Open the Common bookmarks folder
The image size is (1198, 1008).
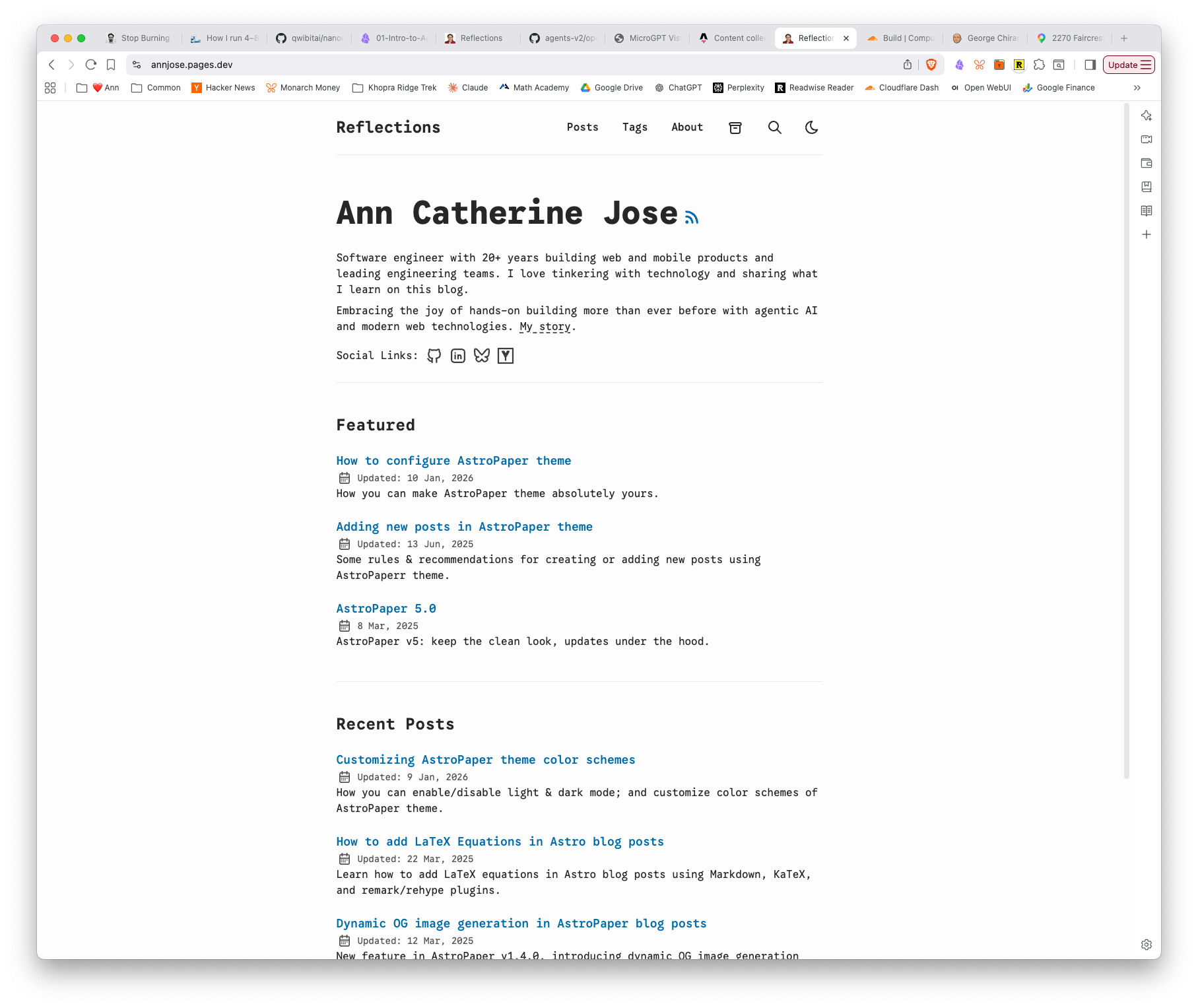coord(156,87)
